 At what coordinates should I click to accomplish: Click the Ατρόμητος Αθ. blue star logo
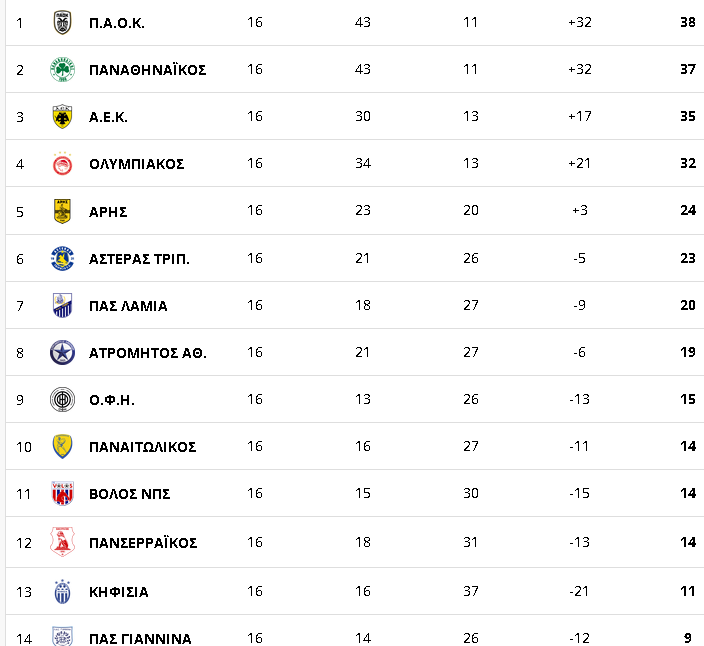point(62,352)
